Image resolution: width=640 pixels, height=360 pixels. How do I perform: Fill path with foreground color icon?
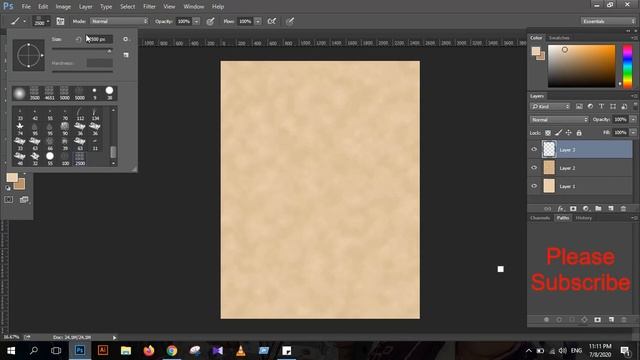(547, 320)
